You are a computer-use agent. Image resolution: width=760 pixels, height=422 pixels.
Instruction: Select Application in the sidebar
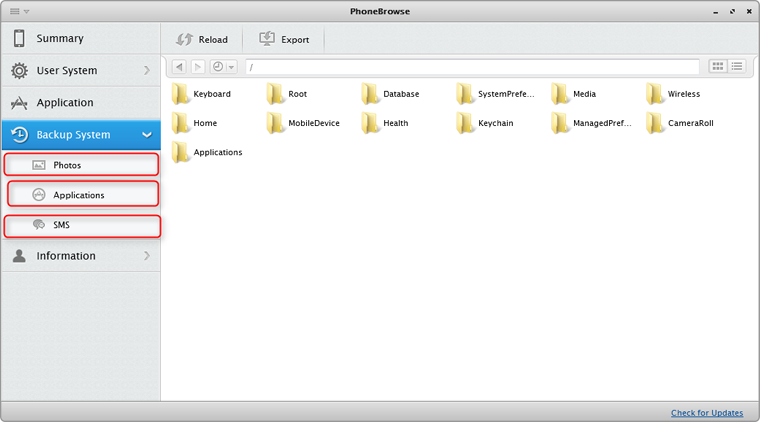[x=65, y=103]
